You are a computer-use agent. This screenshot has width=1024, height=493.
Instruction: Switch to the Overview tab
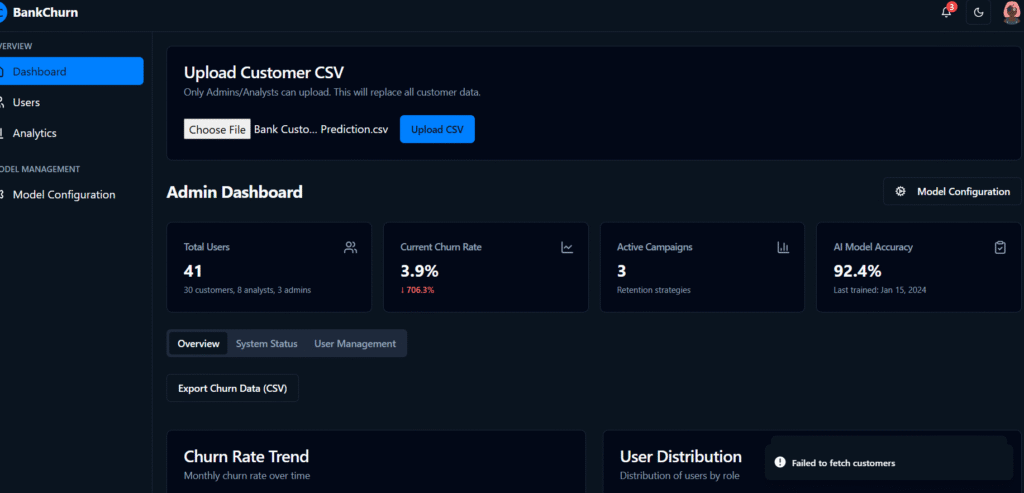(198, 344)
